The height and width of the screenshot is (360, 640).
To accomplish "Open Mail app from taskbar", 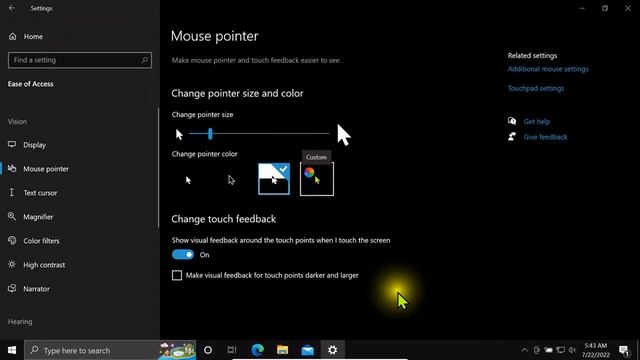I will pyautogui.click(x=308, y=350).
